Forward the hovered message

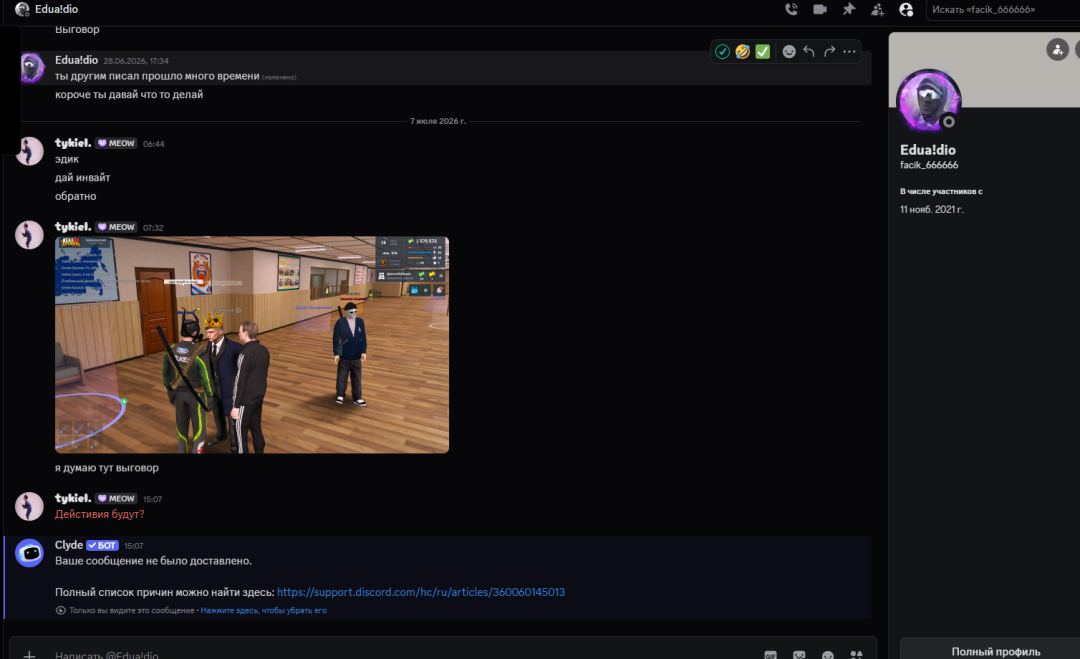829,52
